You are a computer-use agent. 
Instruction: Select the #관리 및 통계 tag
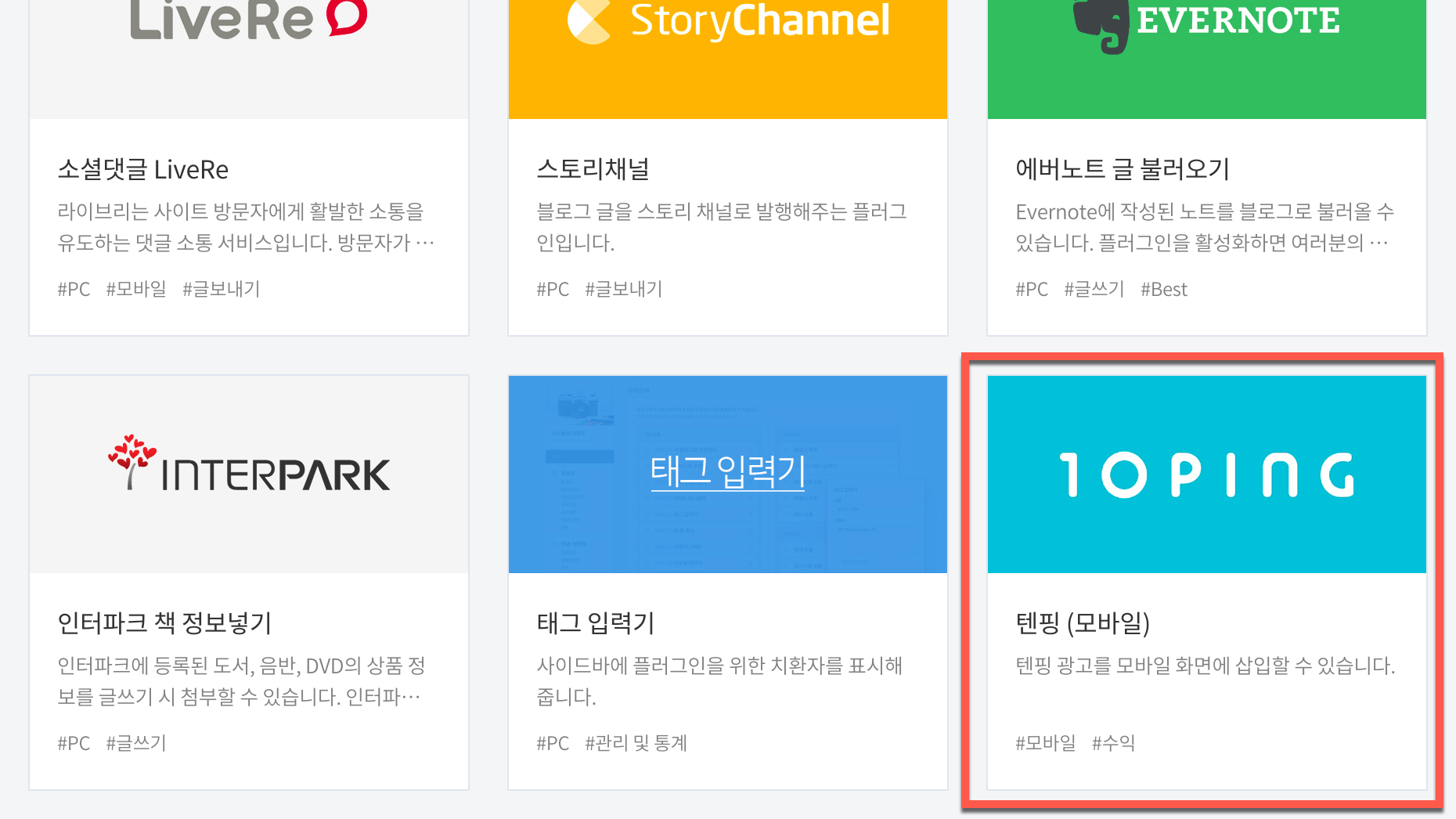point(636,743)
